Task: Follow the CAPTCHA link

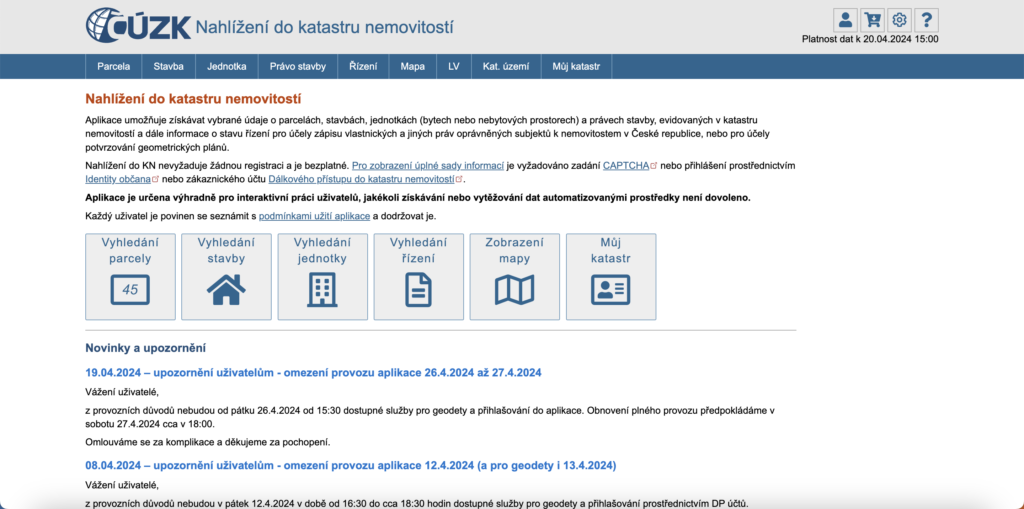Action: click(626, 166)
